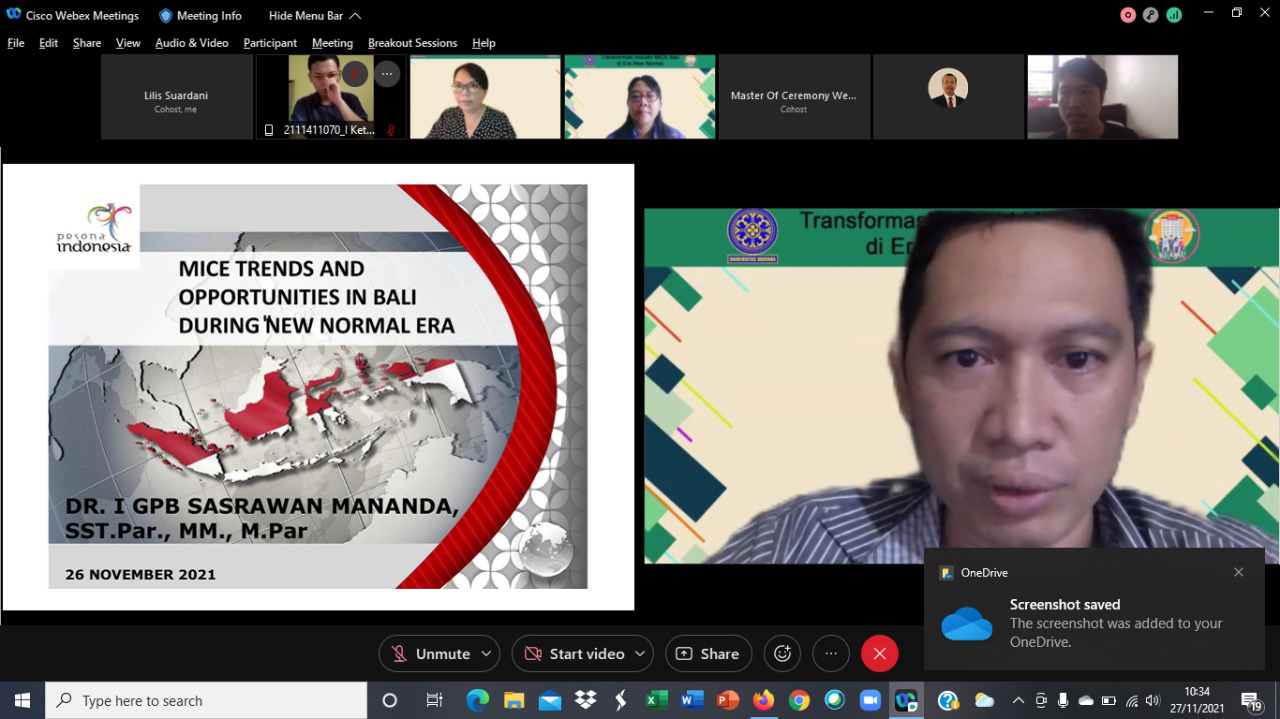This screenshot has width=1280, height=719.
Task: Click the three-dot menu on participant thumbnail
Action: pos(387,74)
